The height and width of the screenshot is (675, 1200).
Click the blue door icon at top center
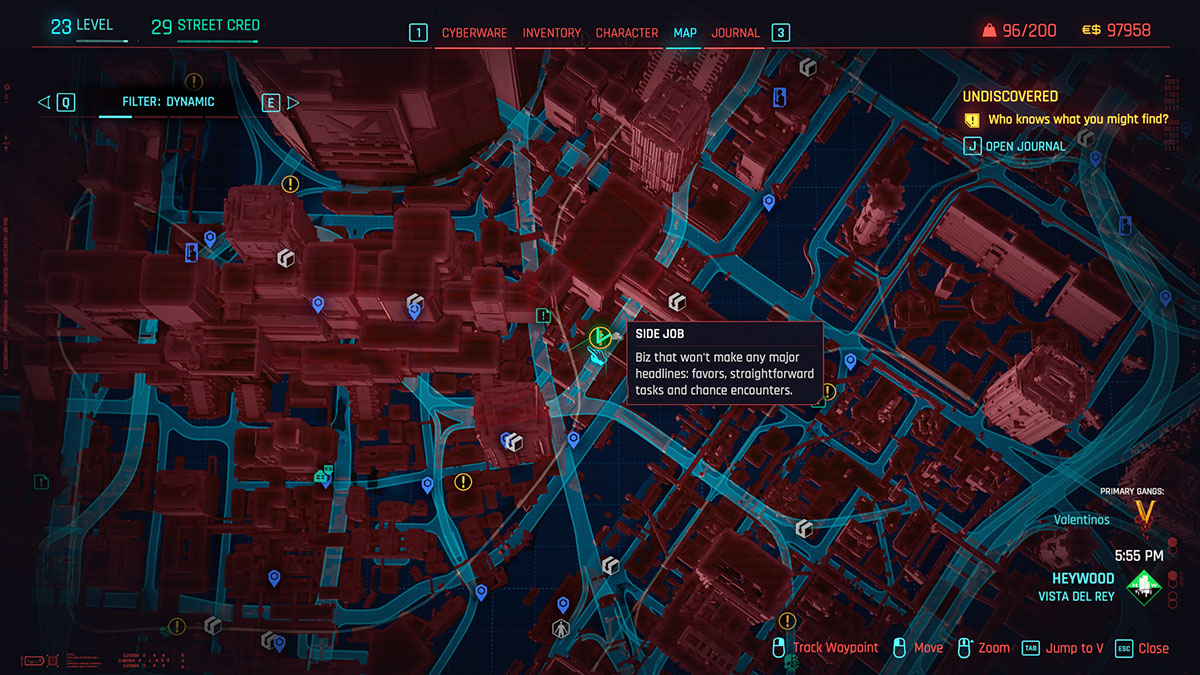[779, 96]
